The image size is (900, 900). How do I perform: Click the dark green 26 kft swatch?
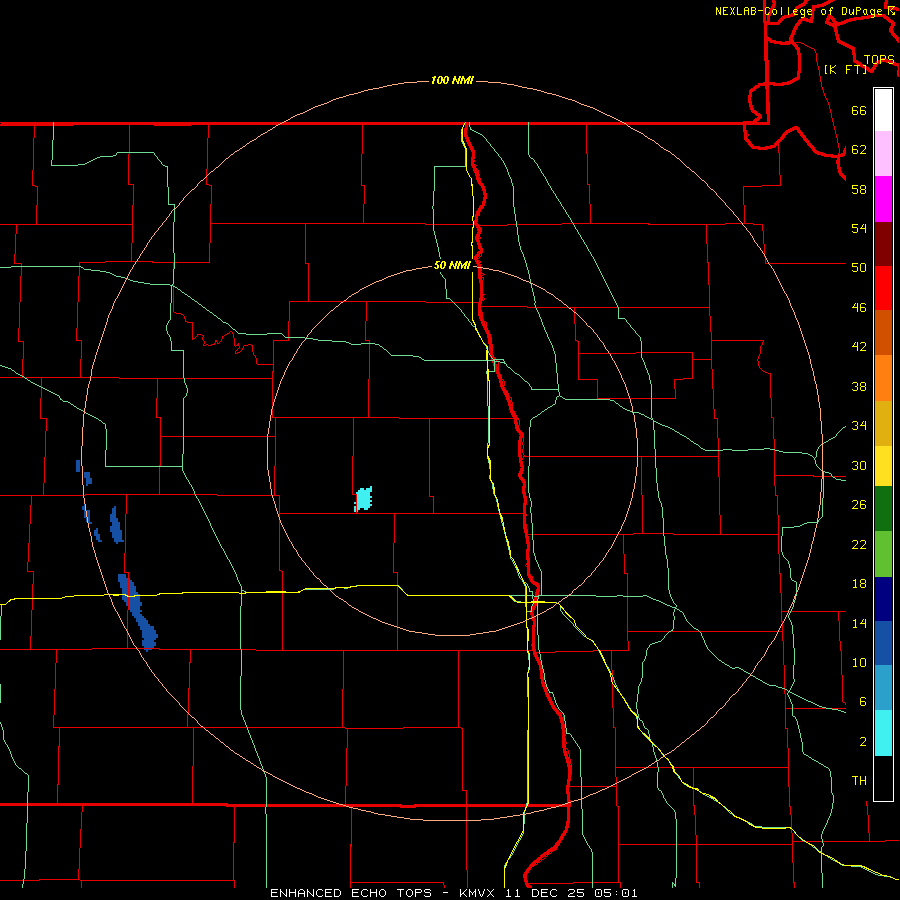click(x=883, y=509)
